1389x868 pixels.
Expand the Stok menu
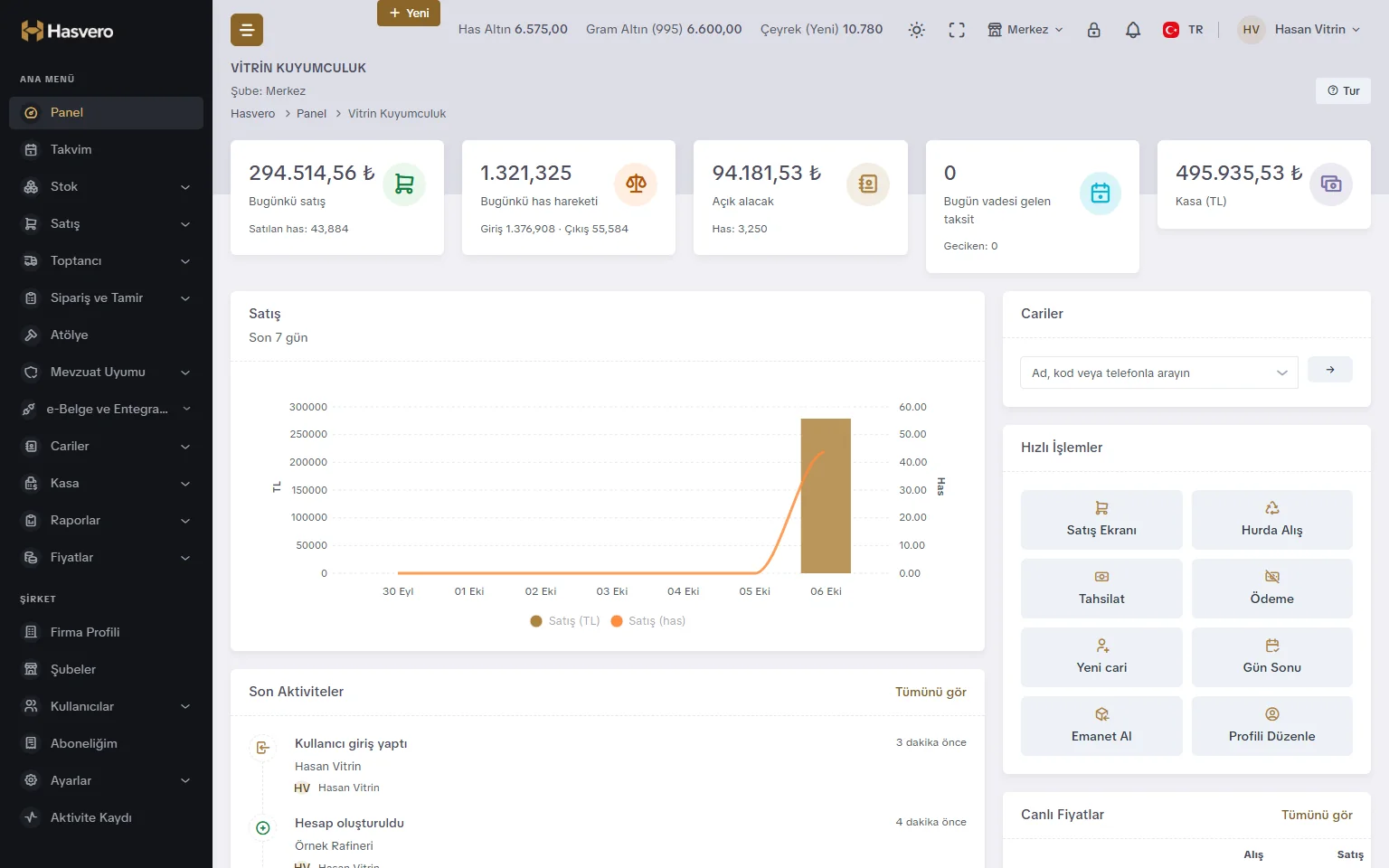coord(106,187)
